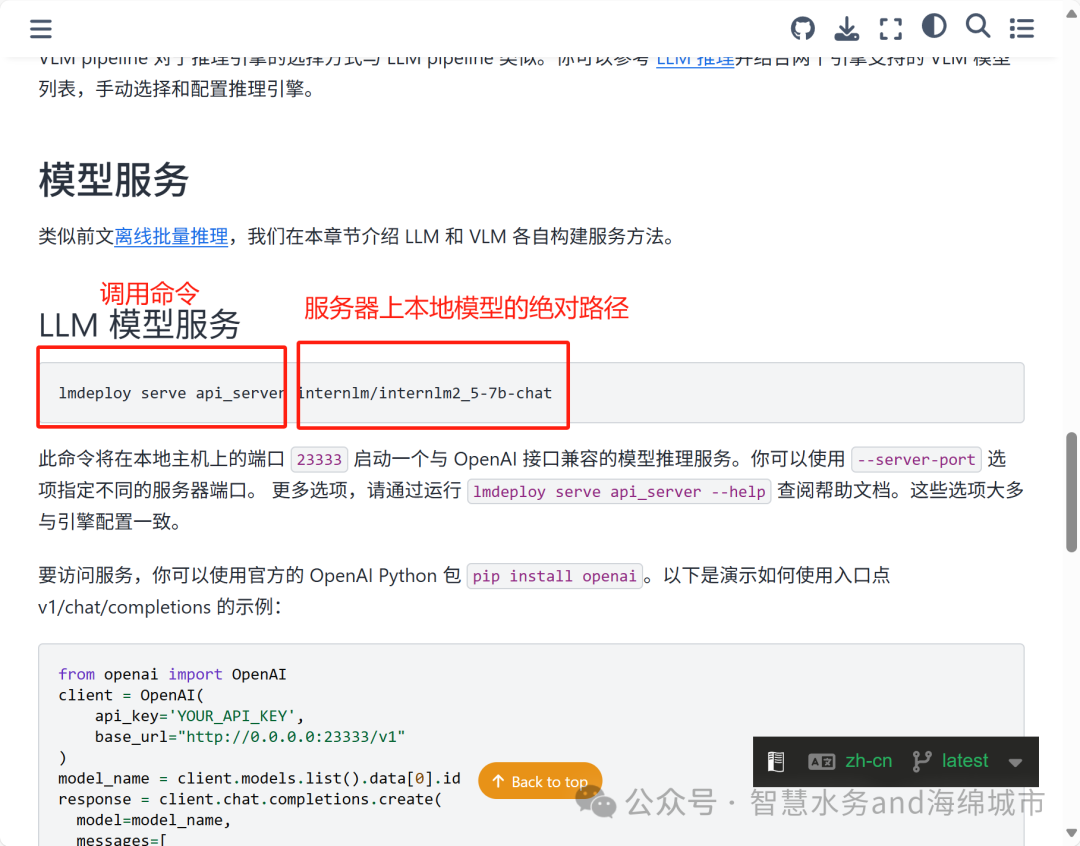
Task: Click the lmdeploy serve api_server --help code
Action: pyautogui.click(x=619, y=491)
